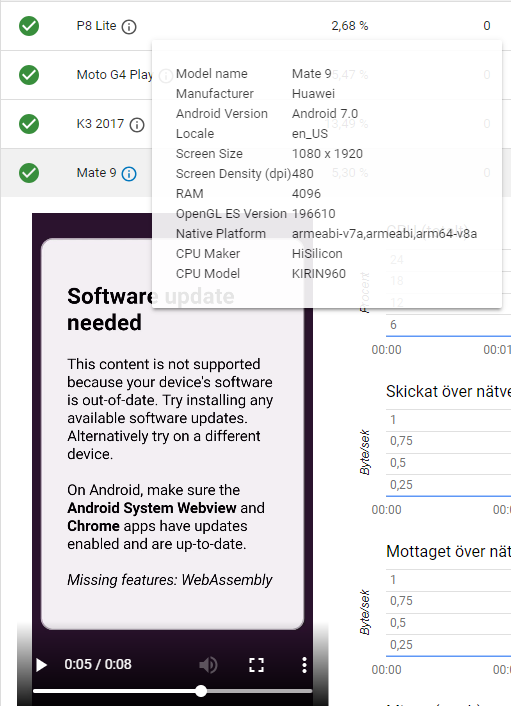
Task: Select the Moto G4 Play device name
Action: 114,75
